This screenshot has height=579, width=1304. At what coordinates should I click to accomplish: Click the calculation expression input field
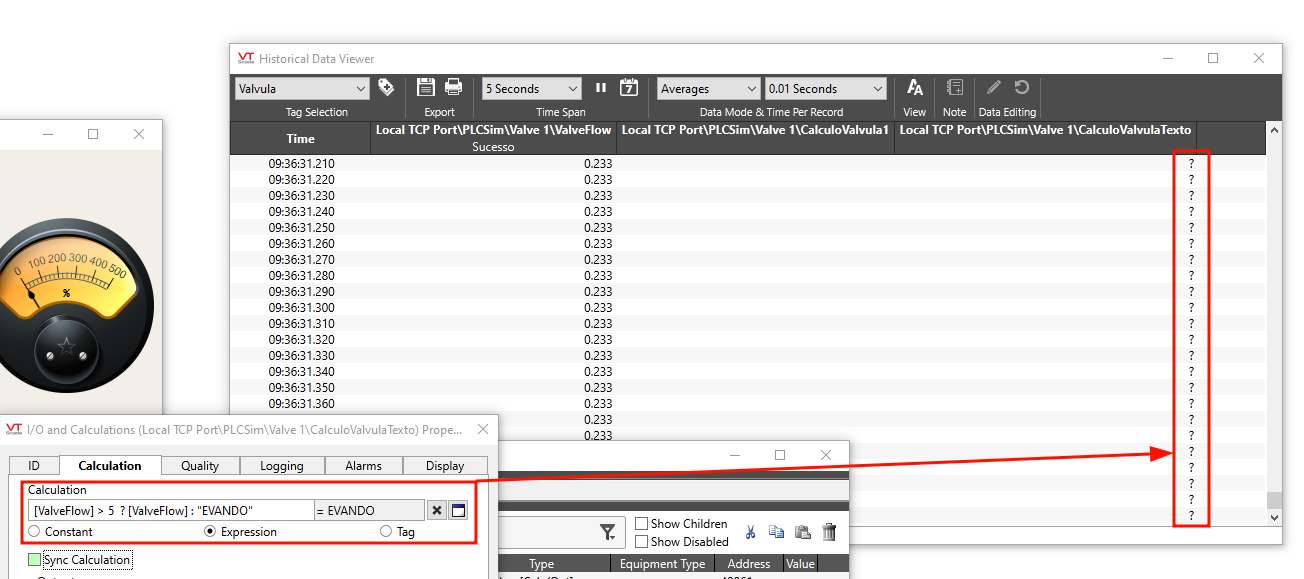[170, 510]
